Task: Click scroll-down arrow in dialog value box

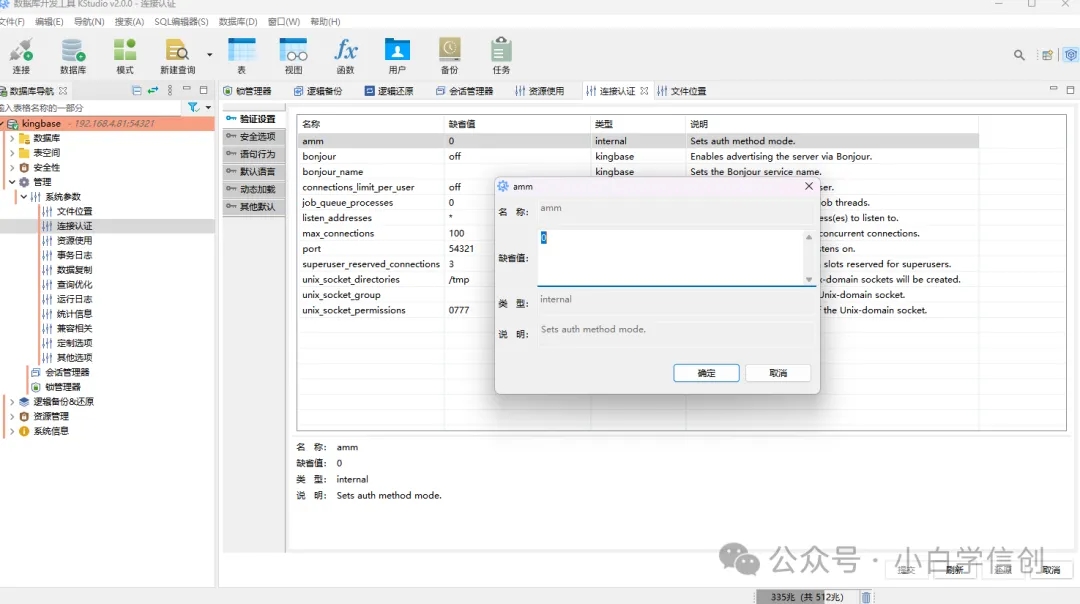Action: click(x=809, y=280)
